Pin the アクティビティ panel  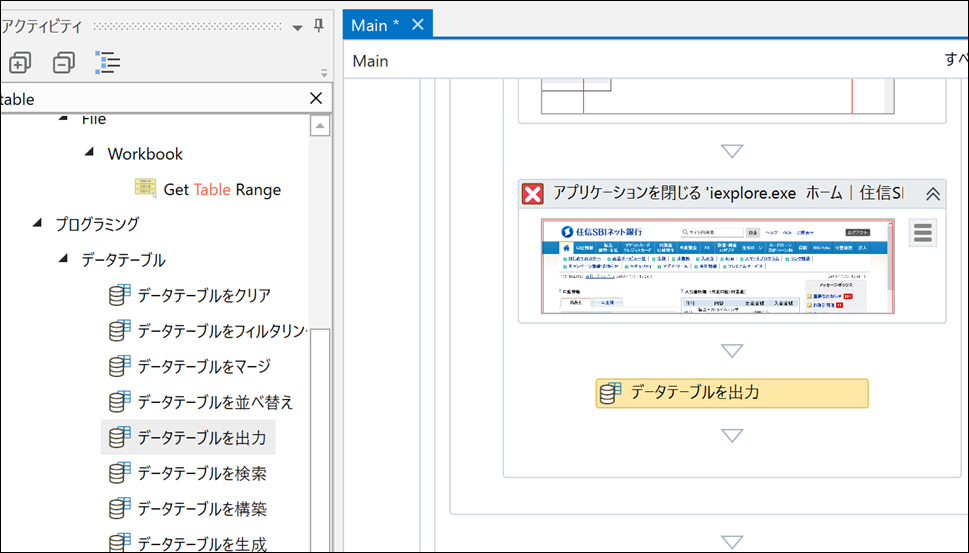pos(318,25)
